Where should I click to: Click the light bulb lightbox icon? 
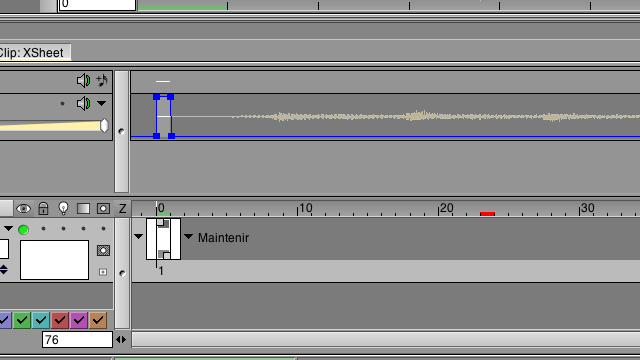(63, 208)
